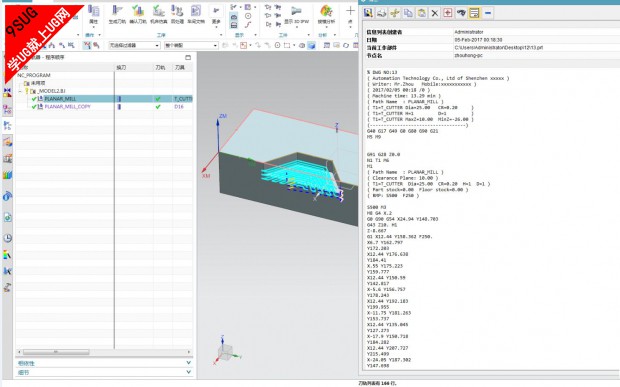The height and width of the screenshot is (387, 620).
Task: Click the date 05-Feb-2017 value
Action: point(478,40)
